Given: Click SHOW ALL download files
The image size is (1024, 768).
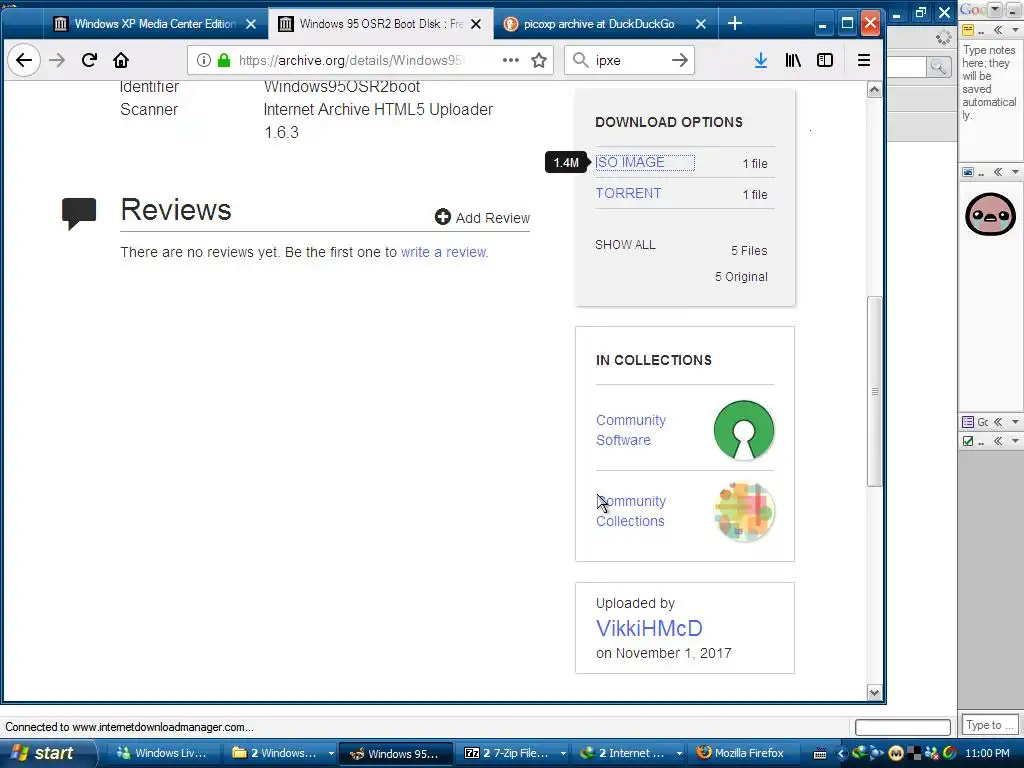Looking at the screenshot, I should [625, 245].
